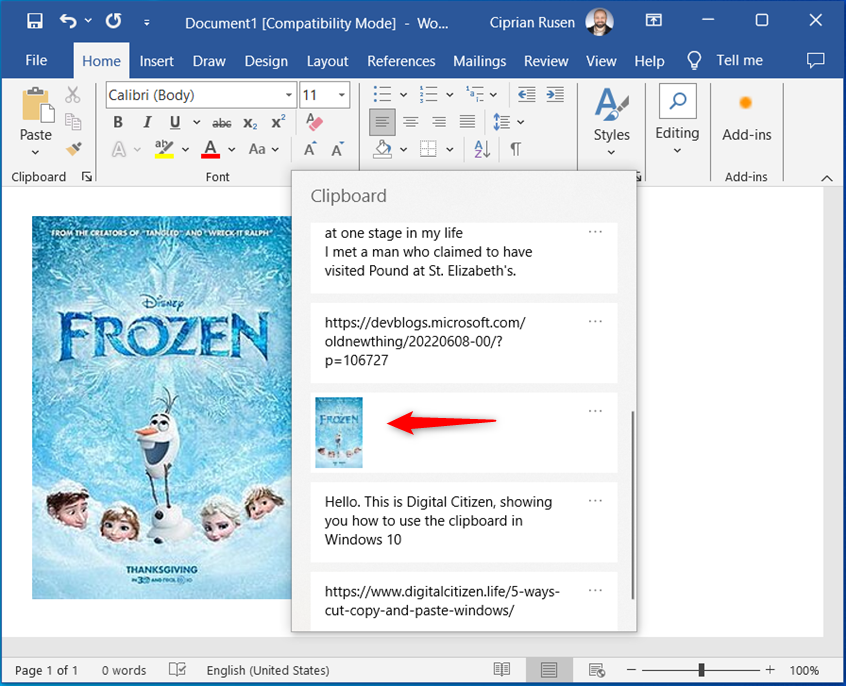Open the Ribbon Display Options icon

click(x=653, y=21)
